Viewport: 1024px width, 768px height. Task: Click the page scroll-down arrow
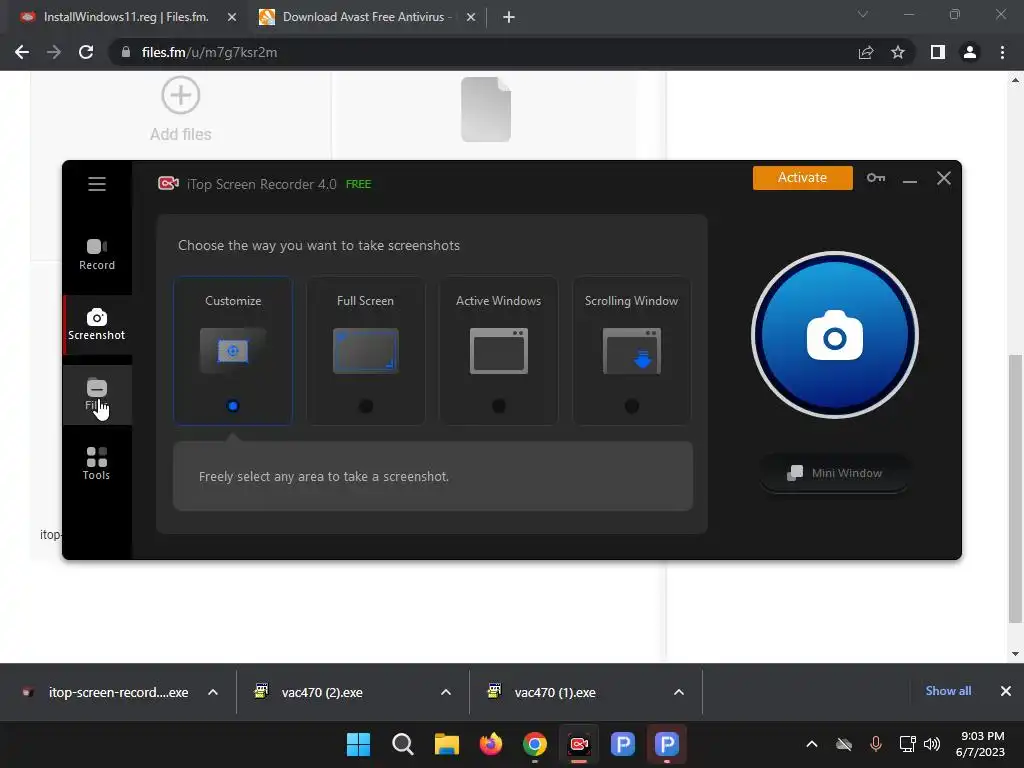pyautogui.click(x=1015, y=654)
